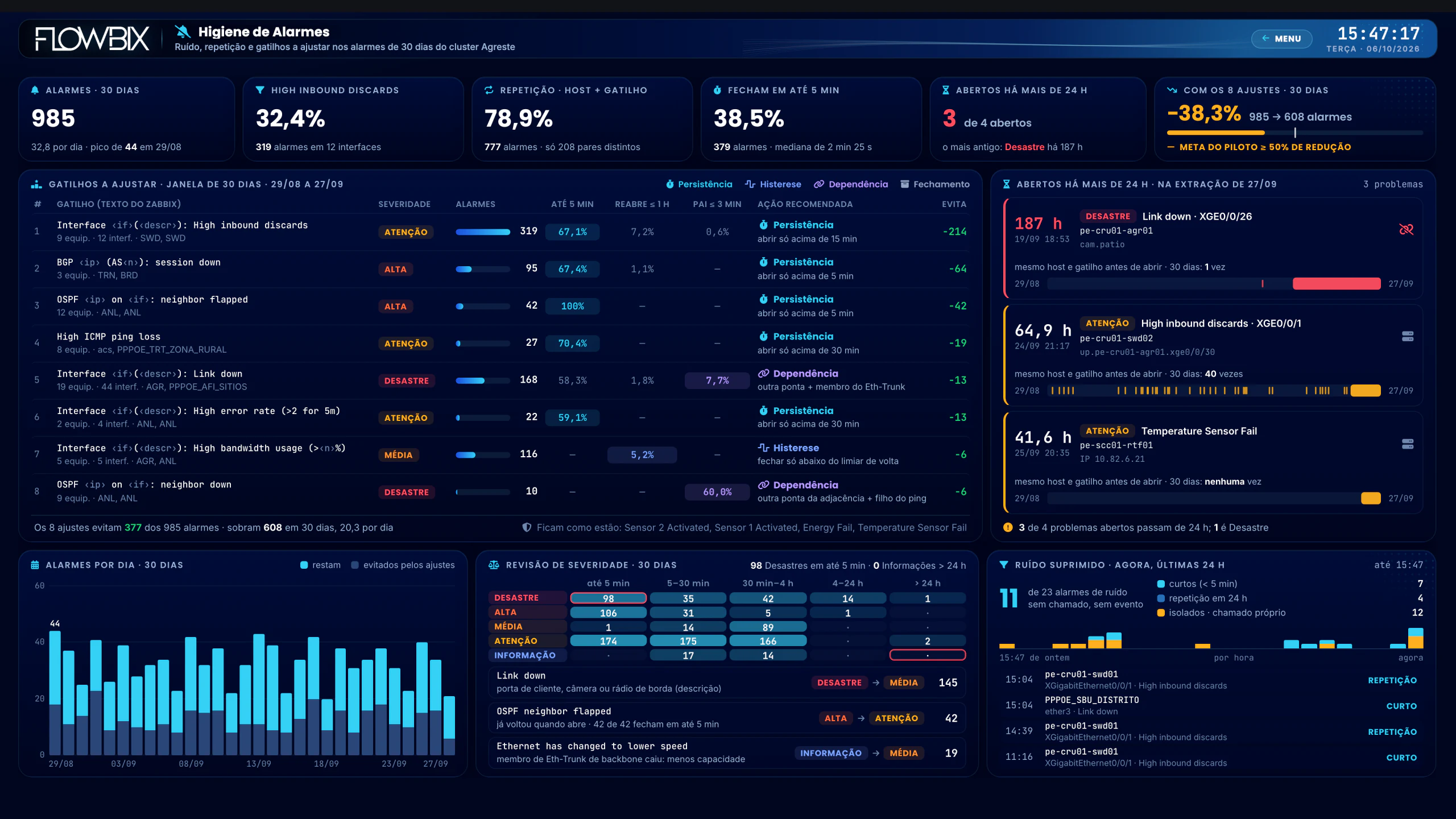Click the FLOWBIX logo

92,39
